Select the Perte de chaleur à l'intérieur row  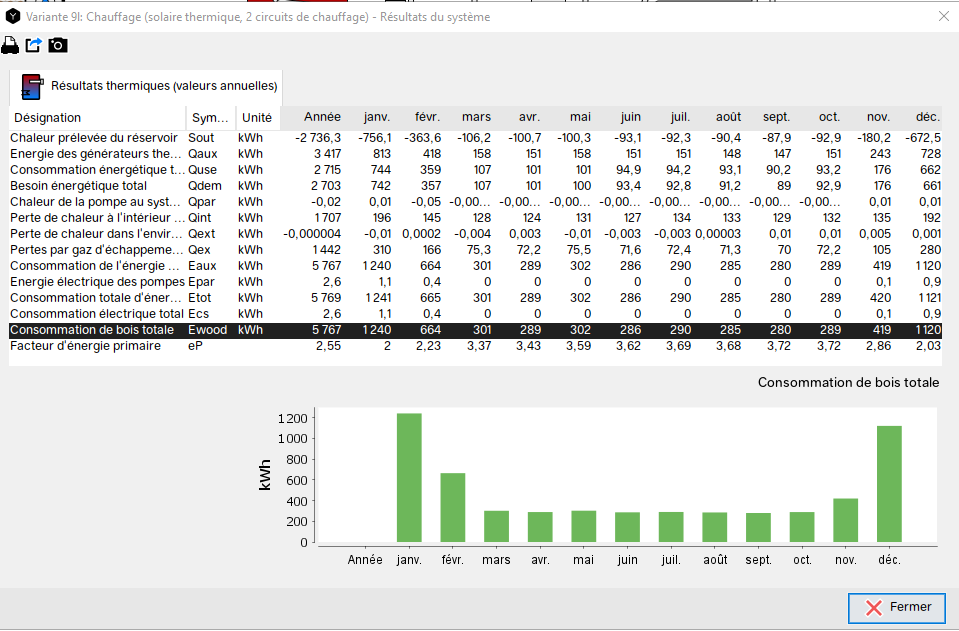(x=475, y=218)
